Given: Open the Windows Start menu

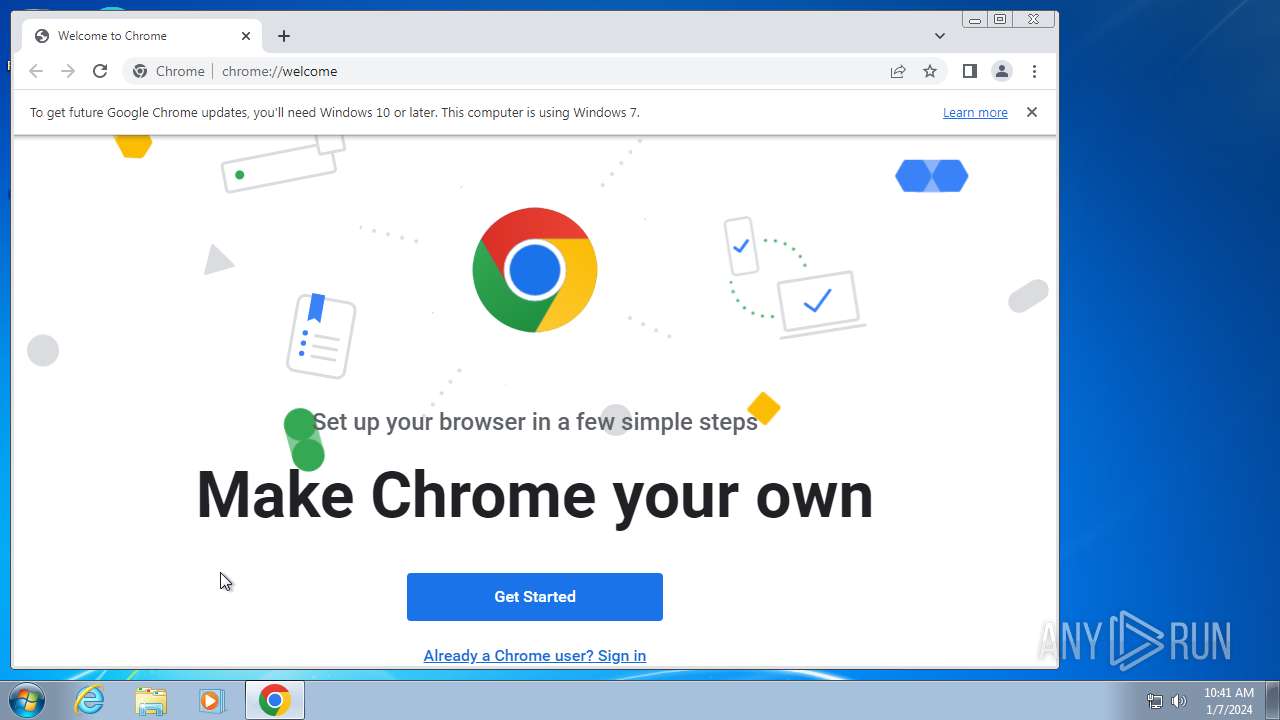Looking at the screenshot, I should pyautogui.click(x=27, y=701).
